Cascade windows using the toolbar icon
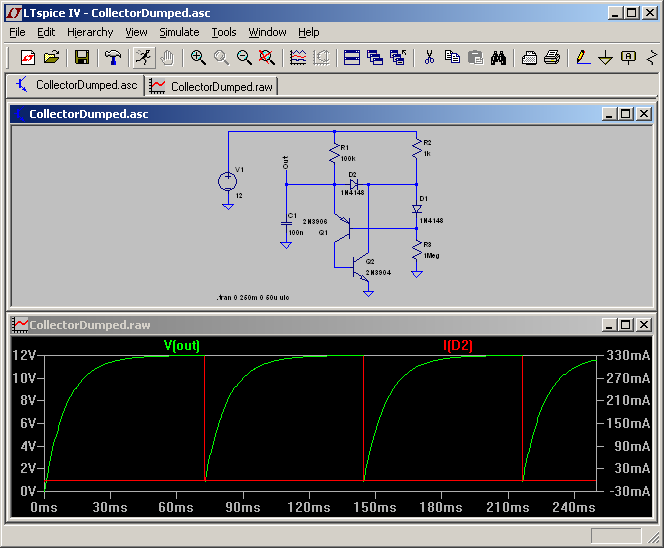This screenshot has height=548, width=664. tap(375, 57)
